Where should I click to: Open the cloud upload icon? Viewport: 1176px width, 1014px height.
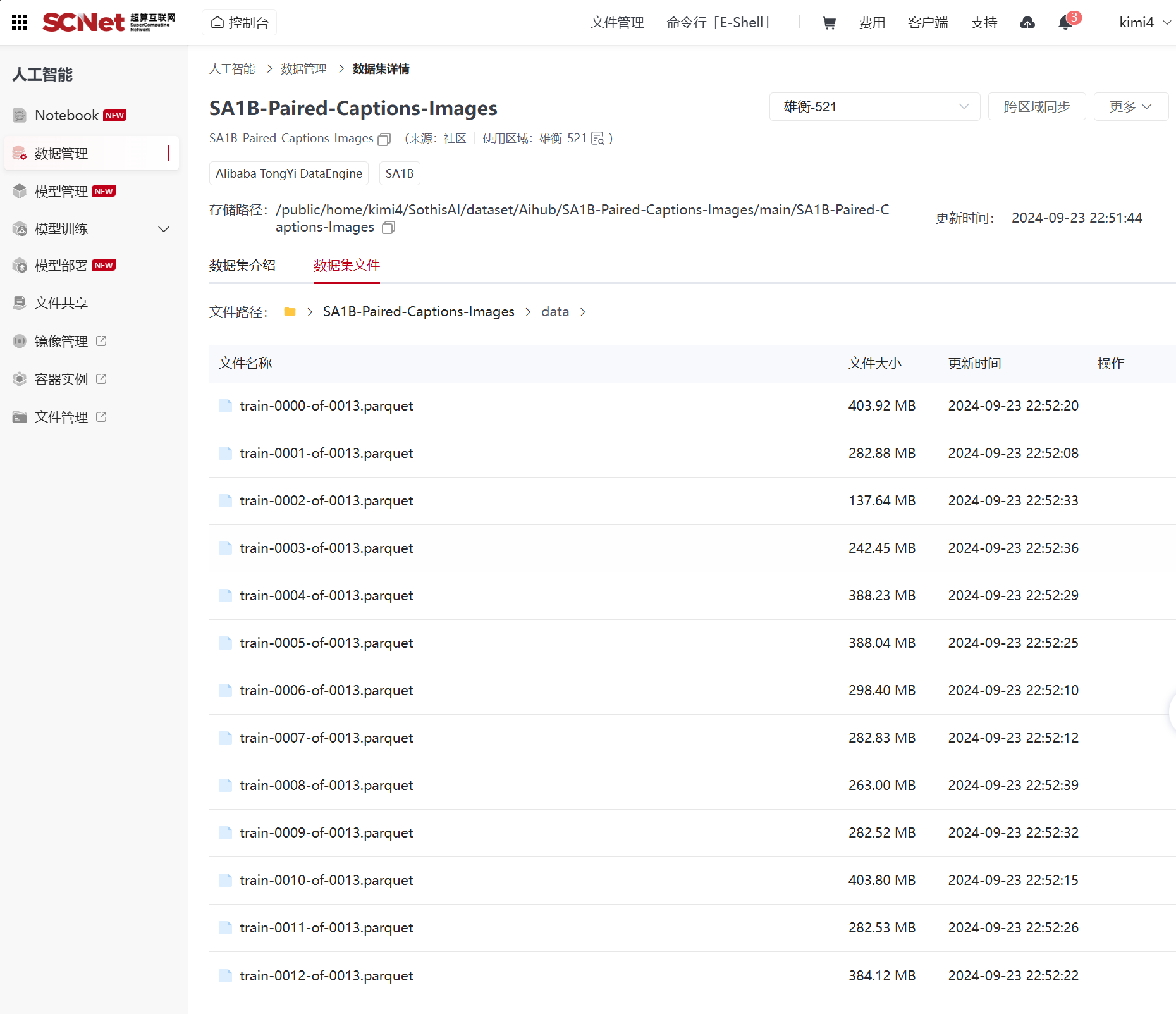tap(1027, 23)
